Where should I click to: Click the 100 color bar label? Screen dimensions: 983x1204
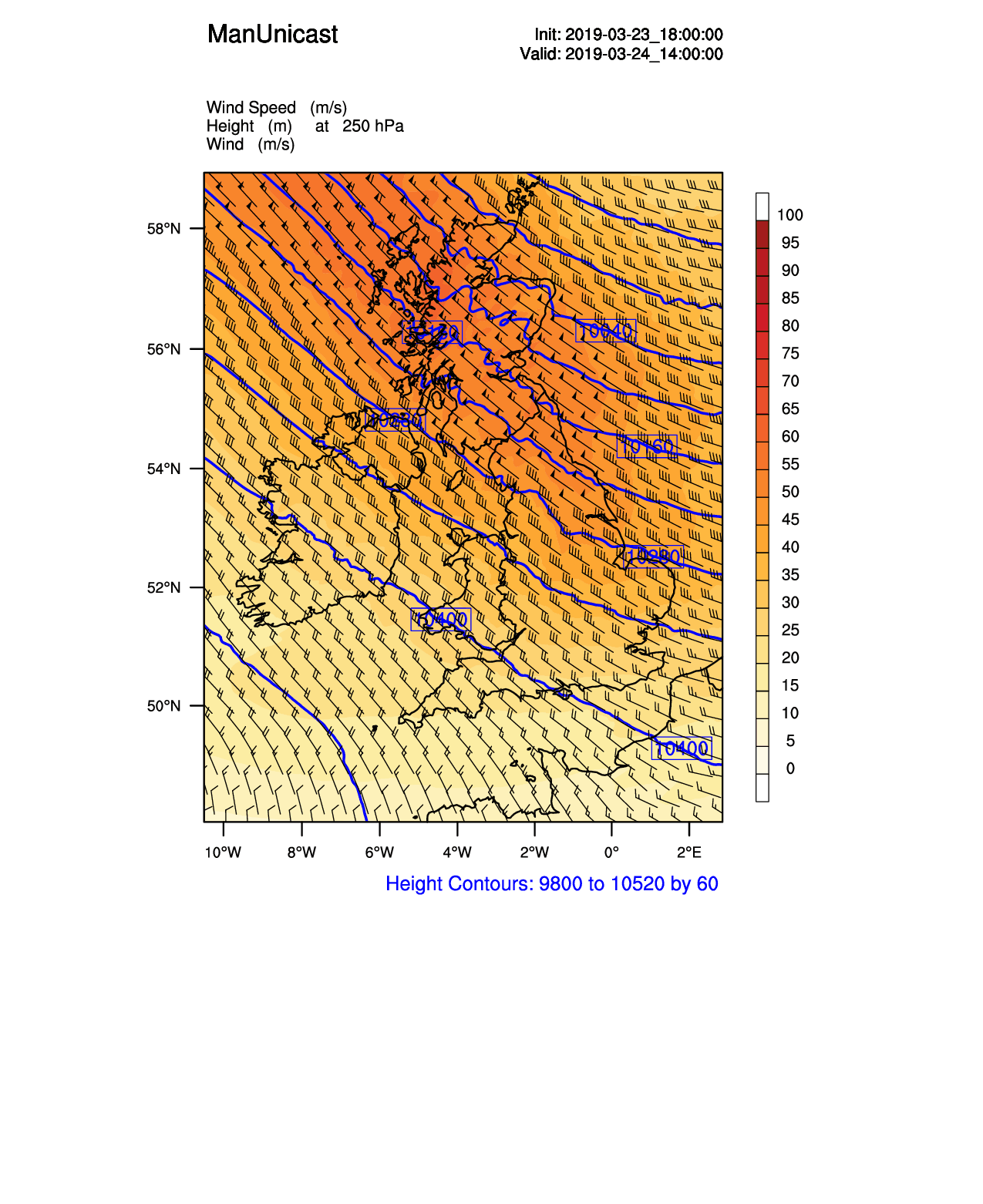tap(790, 215)
